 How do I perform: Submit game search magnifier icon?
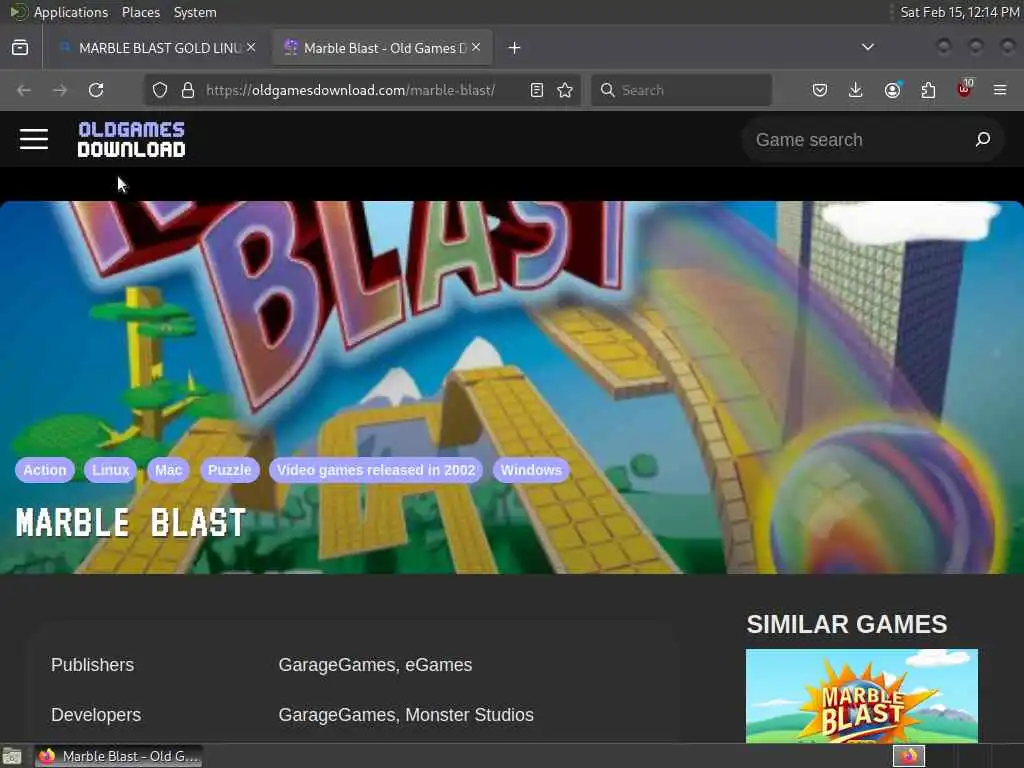pyautogui.click(x=983, y=139)
